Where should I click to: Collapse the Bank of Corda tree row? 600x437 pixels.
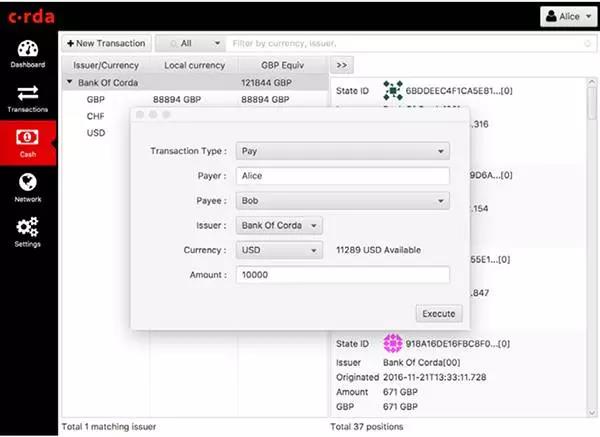(69, 82)
